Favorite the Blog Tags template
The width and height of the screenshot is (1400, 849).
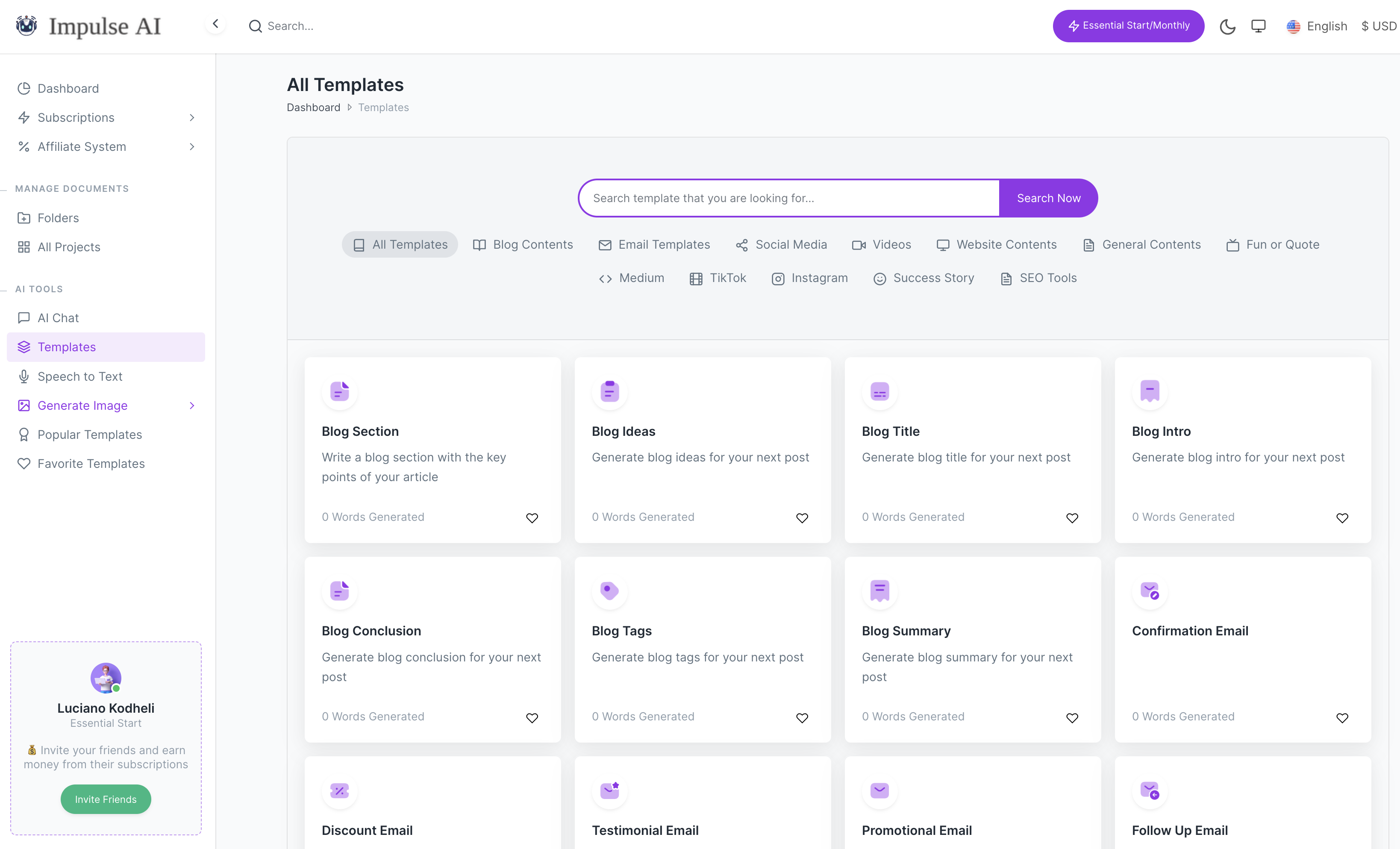pyautogui.click(x=802, y=718)
